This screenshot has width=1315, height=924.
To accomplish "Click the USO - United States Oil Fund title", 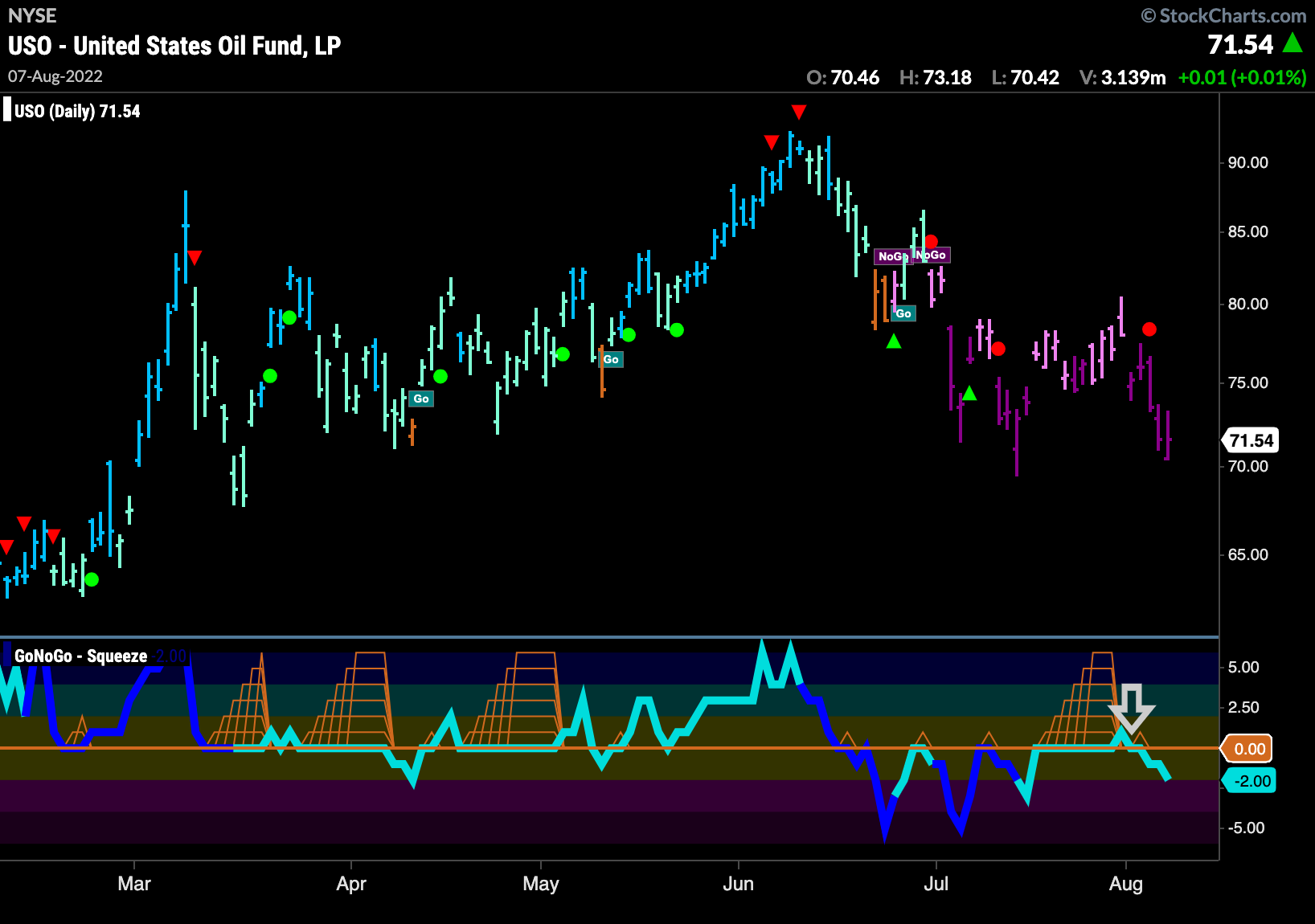I will 174,46.
